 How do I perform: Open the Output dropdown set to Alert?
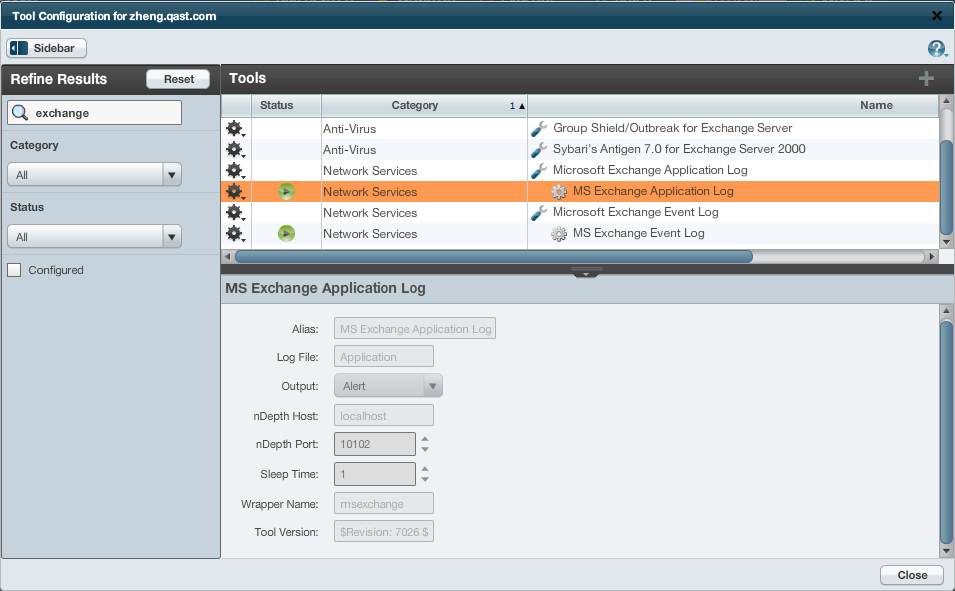point(388,386)
